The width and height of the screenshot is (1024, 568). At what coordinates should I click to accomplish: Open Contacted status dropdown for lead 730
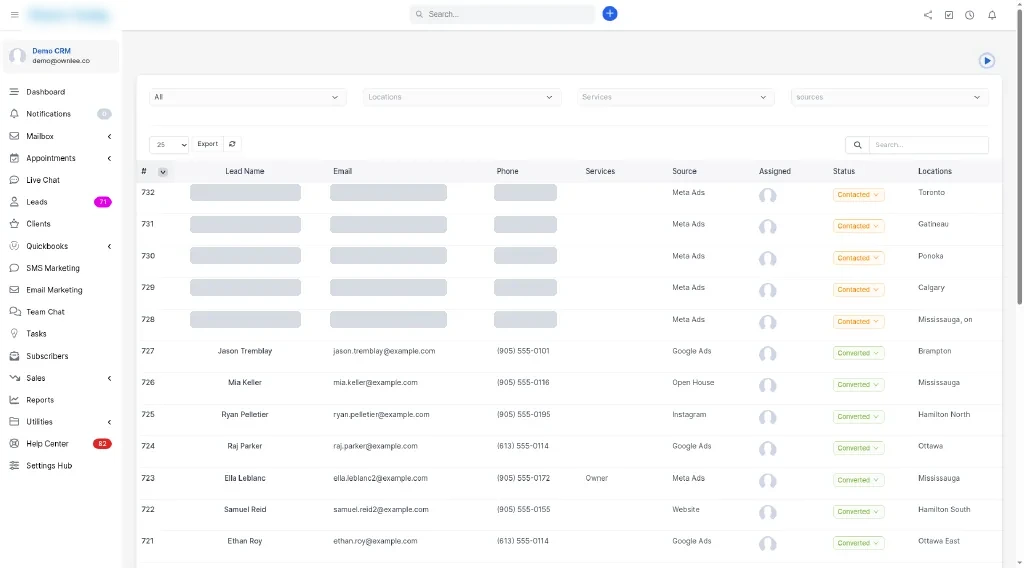[x=858, y=258]
